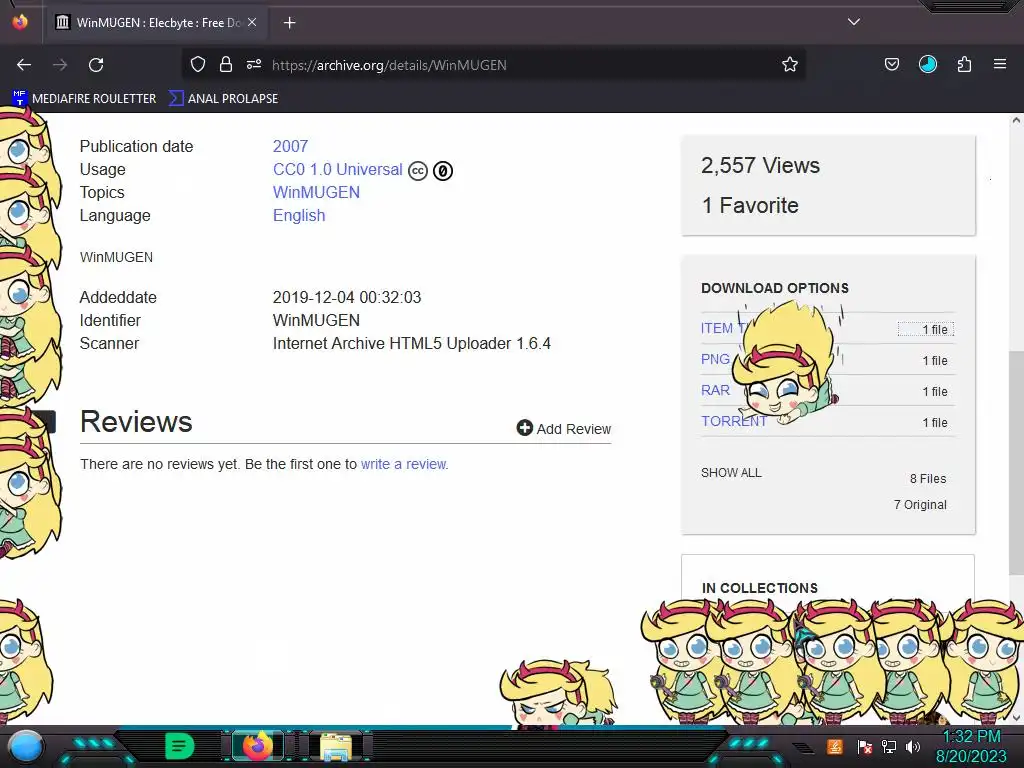Click the write a review link
Image resolution: width=1024 pixels, height=768 pixels.
point(404,464)
